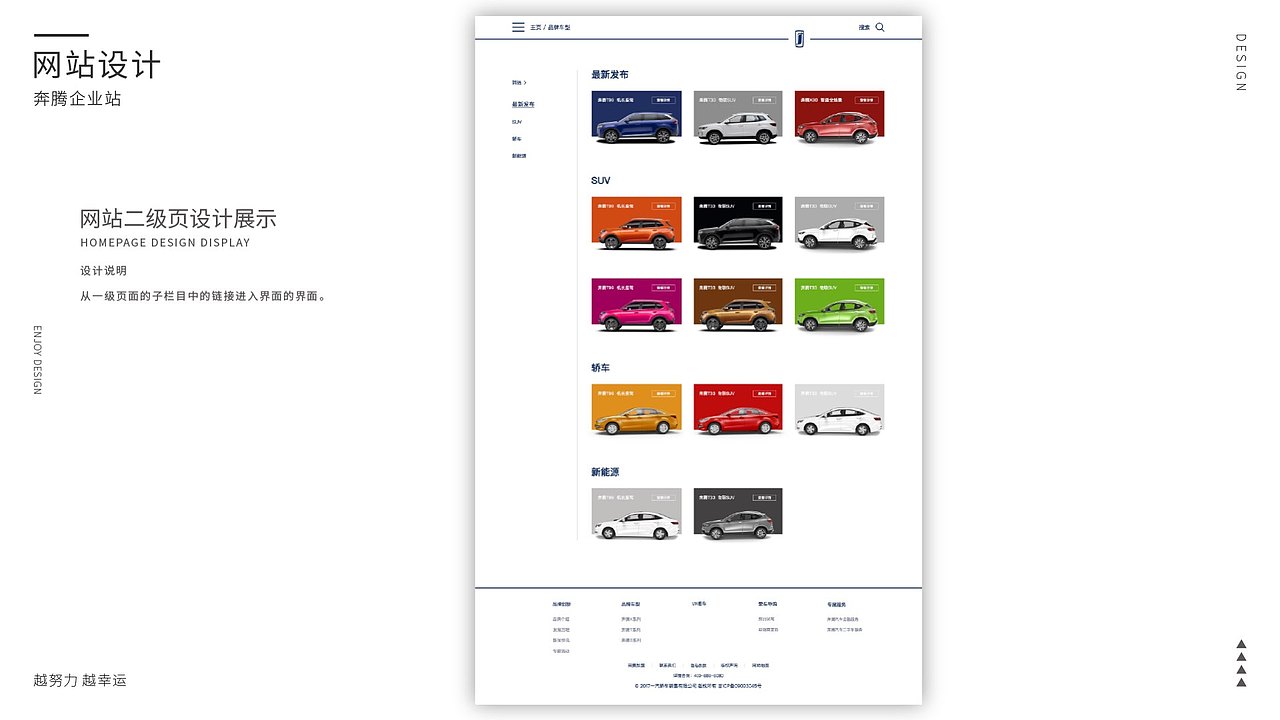The width and height of the screenshot is (1280, 720).
Task: Click the details button on the dark red SUV card
Action: coord(866,100)
